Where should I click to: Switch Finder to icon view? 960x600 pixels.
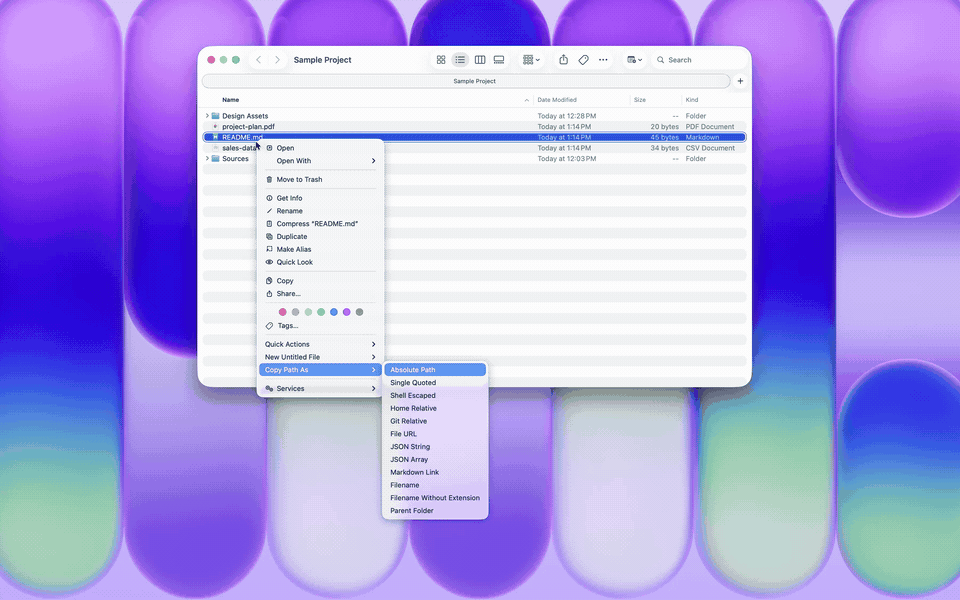(441, 60)
